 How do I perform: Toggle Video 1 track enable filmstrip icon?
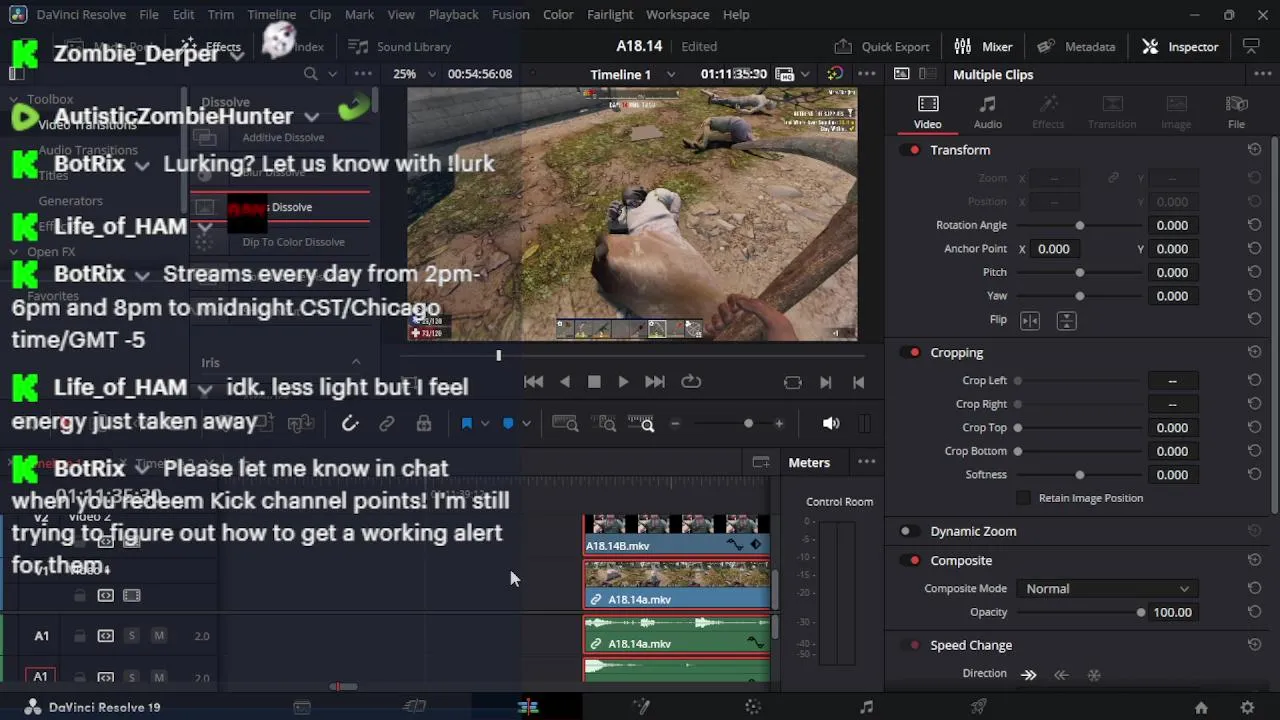(131, 595)
